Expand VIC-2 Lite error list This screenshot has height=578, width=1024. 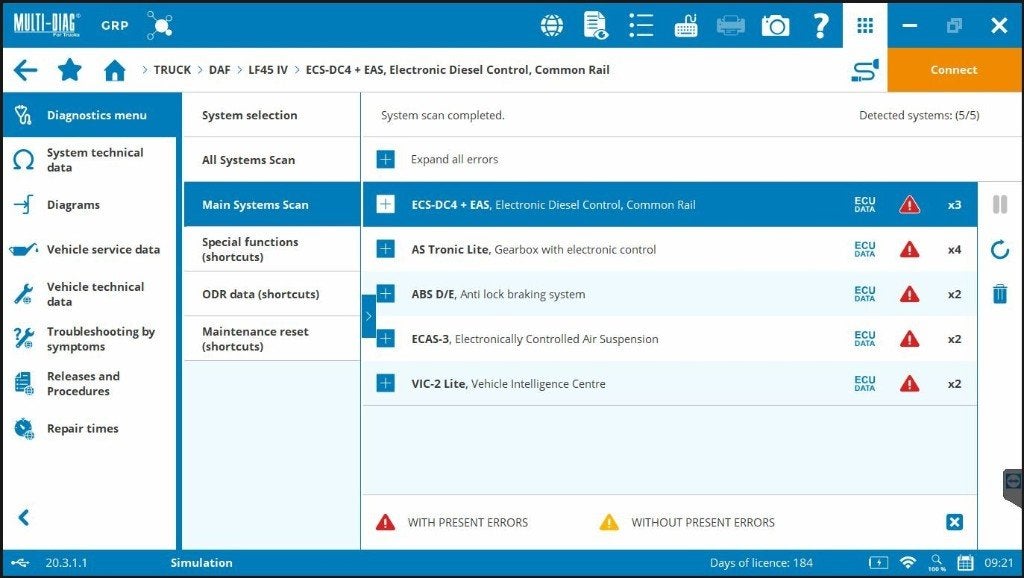click(385, 383)
